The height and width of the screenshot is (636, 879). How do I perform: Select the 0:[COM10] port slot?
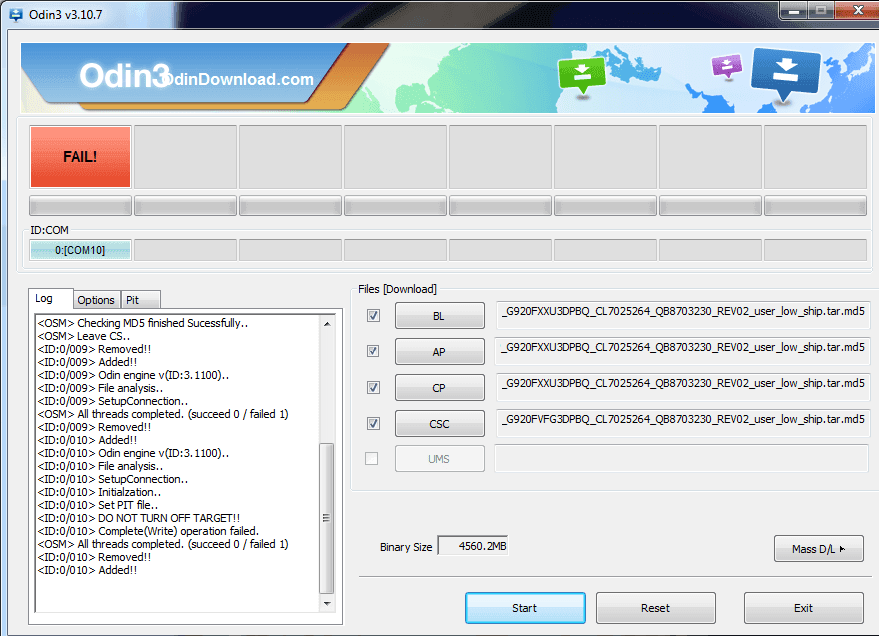[80, 250]
